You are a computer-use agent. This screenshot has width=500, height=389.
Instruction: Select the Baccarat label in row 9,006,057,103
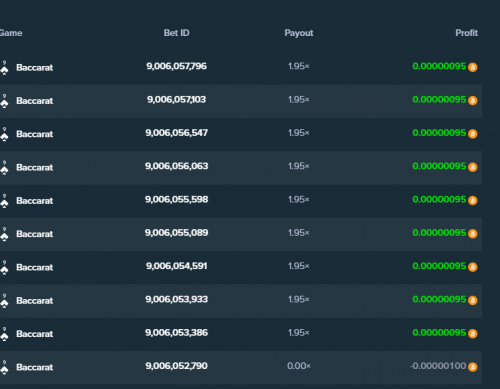[35, 101]
